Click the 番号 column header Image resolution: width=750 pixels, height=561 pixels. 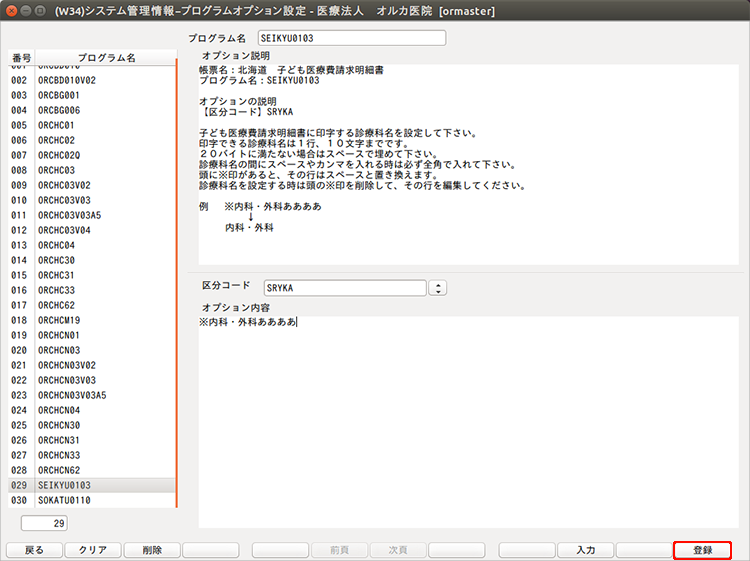pyautogui.click(x=22, y=57)
